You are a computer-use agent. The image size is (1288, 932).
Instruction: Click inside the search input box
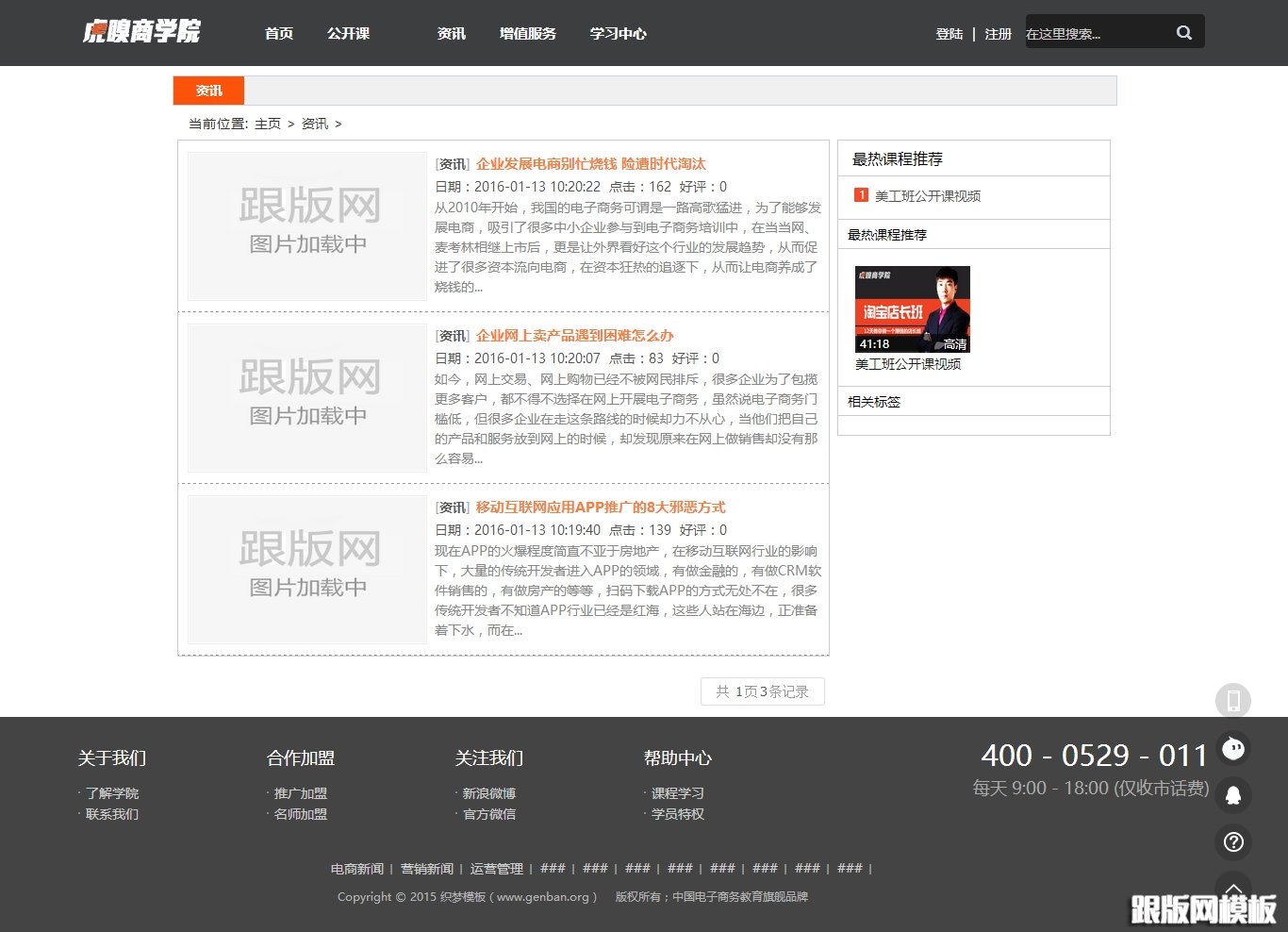point(1094,31)
